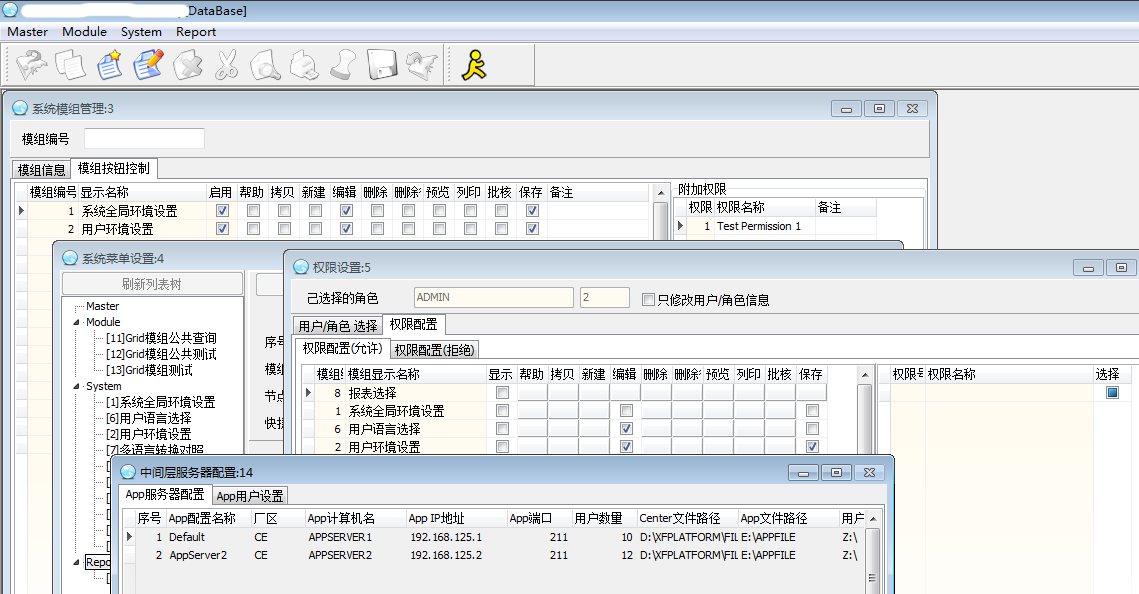Open the 权限配置(允许) sub-tab
The image size is (1139, 594).
click(342, 348)
